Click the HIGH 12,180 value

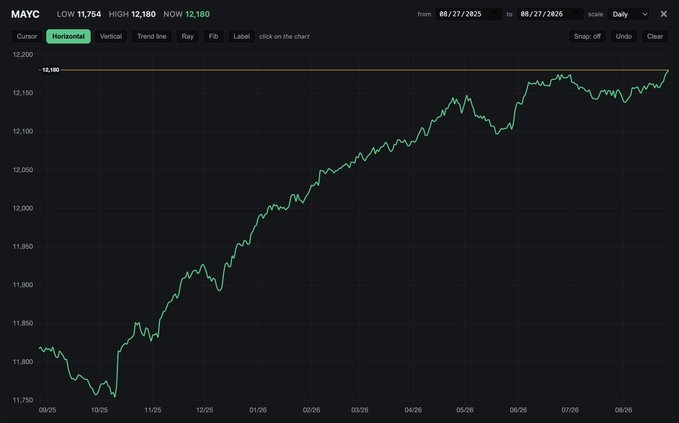coord(132,14)
